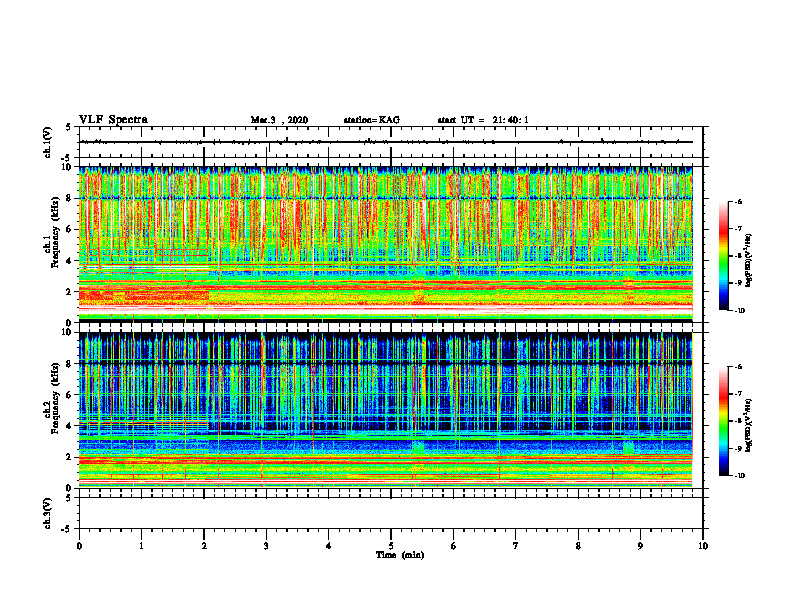Click the '-6' value on upper colorbar
Image resolution: width=792 pixels, height=612 pixels.
click(x=738, y=201)
